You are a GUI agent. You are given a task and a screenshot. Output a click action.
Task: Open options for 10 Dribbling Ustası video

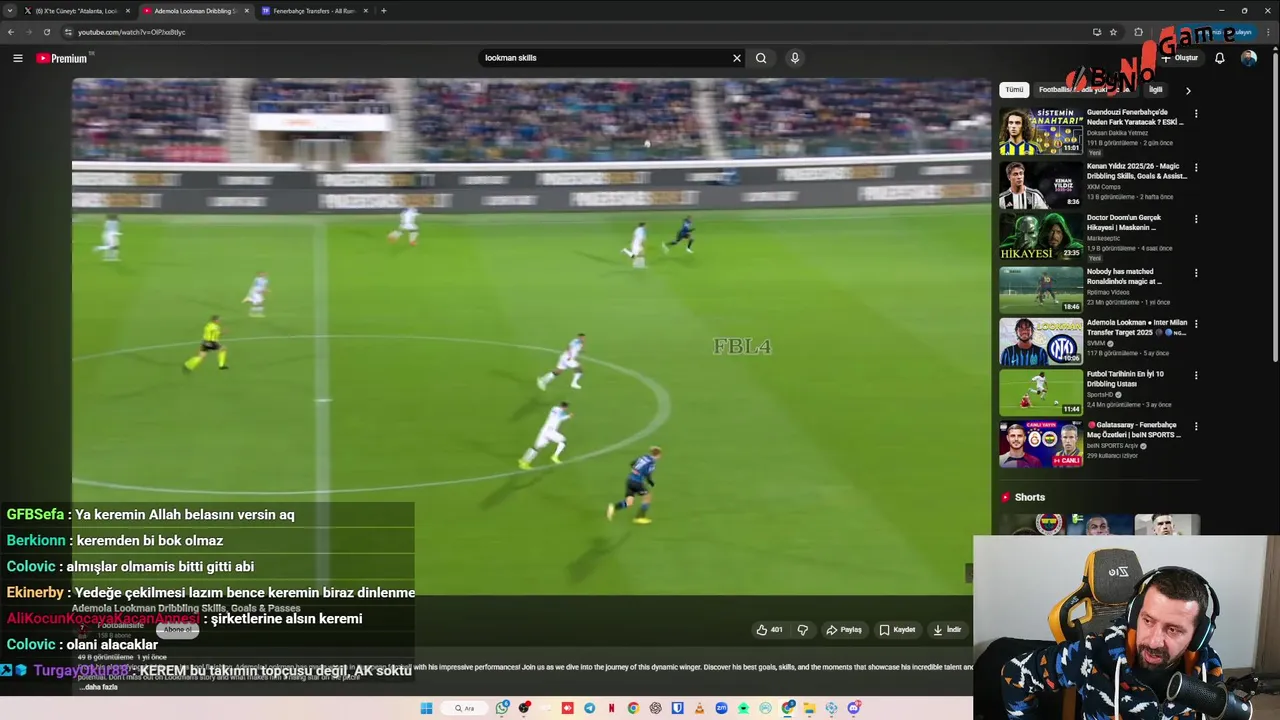point(1196,375)
